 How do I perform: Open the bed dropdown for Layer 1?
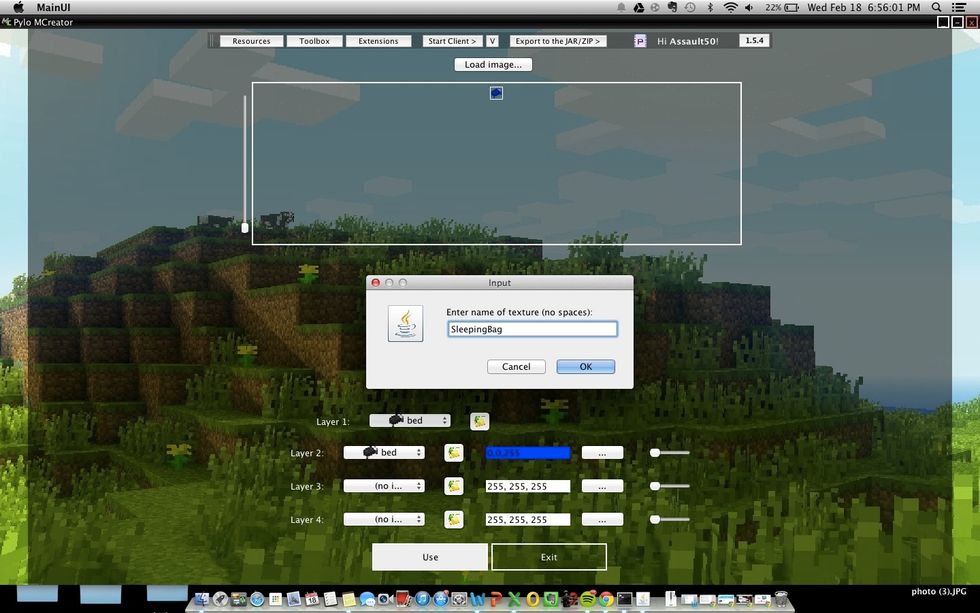point(410,421)
